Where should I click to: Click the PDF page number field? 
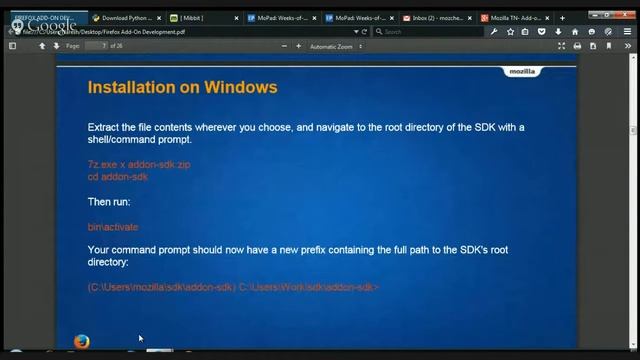[x=96, y=46]
